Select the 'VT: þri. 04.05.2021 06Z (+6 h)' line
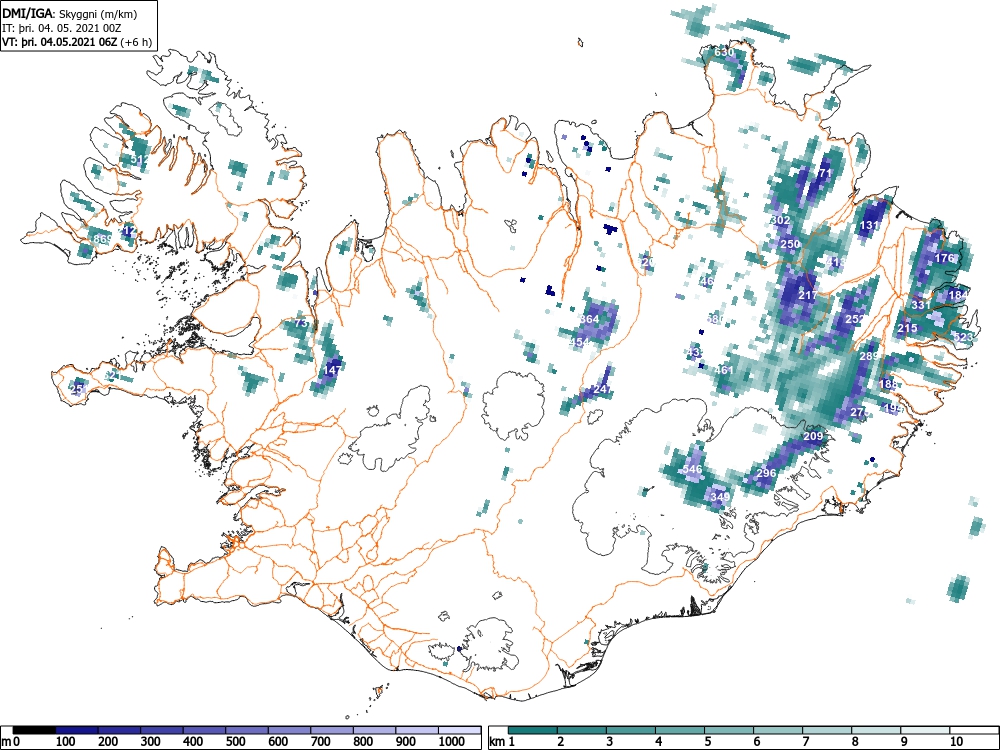The height and width of the screenshot is (750, 1000). [77, 43]
